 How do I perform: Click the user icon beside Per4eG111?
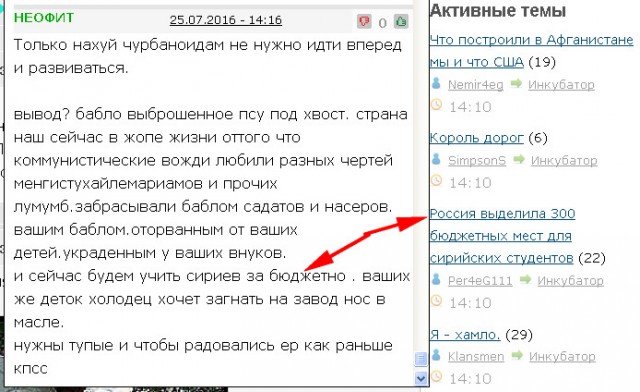(436, 280)
